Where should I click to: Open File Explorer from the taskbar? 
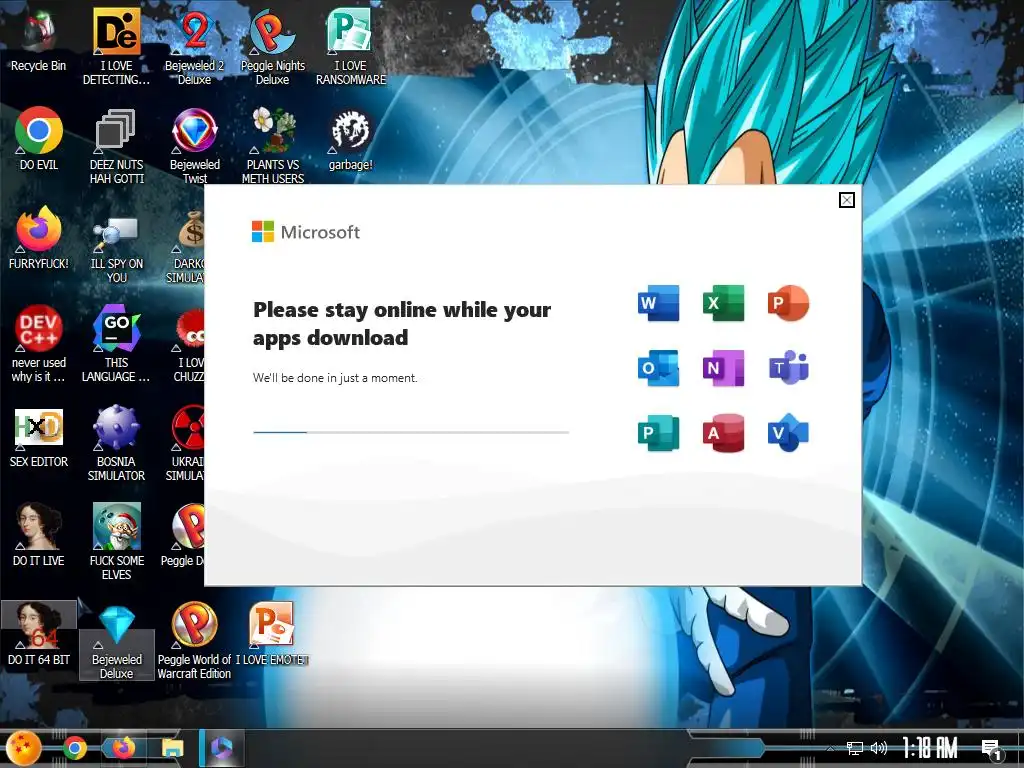click(x=172, y=748)
